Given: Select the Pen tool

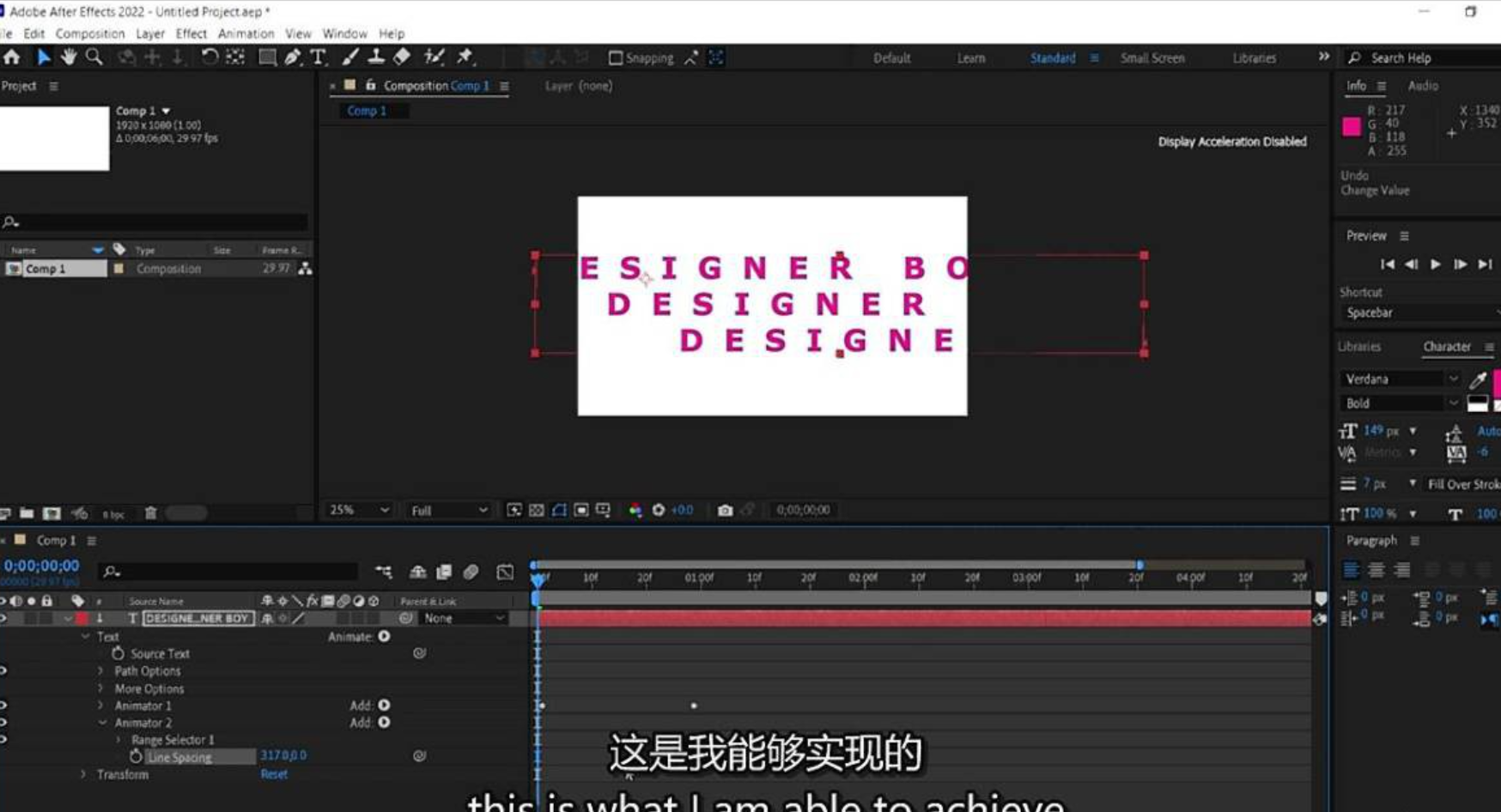Looking at the screenshot, I should point(293,58).
